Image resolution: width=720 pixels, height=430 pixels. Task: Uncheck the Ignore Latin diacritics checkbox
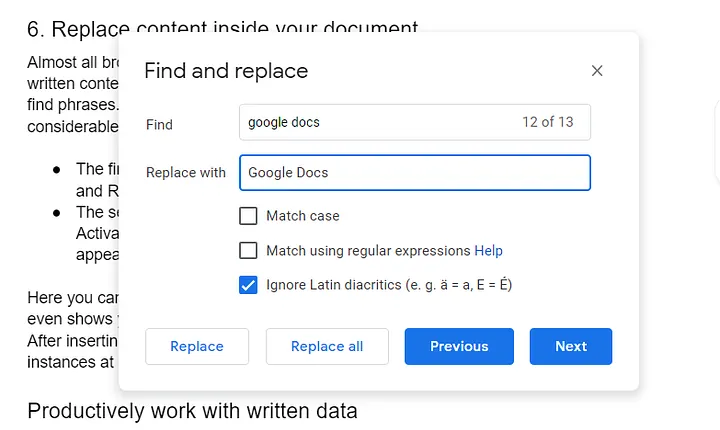[249, 285]
